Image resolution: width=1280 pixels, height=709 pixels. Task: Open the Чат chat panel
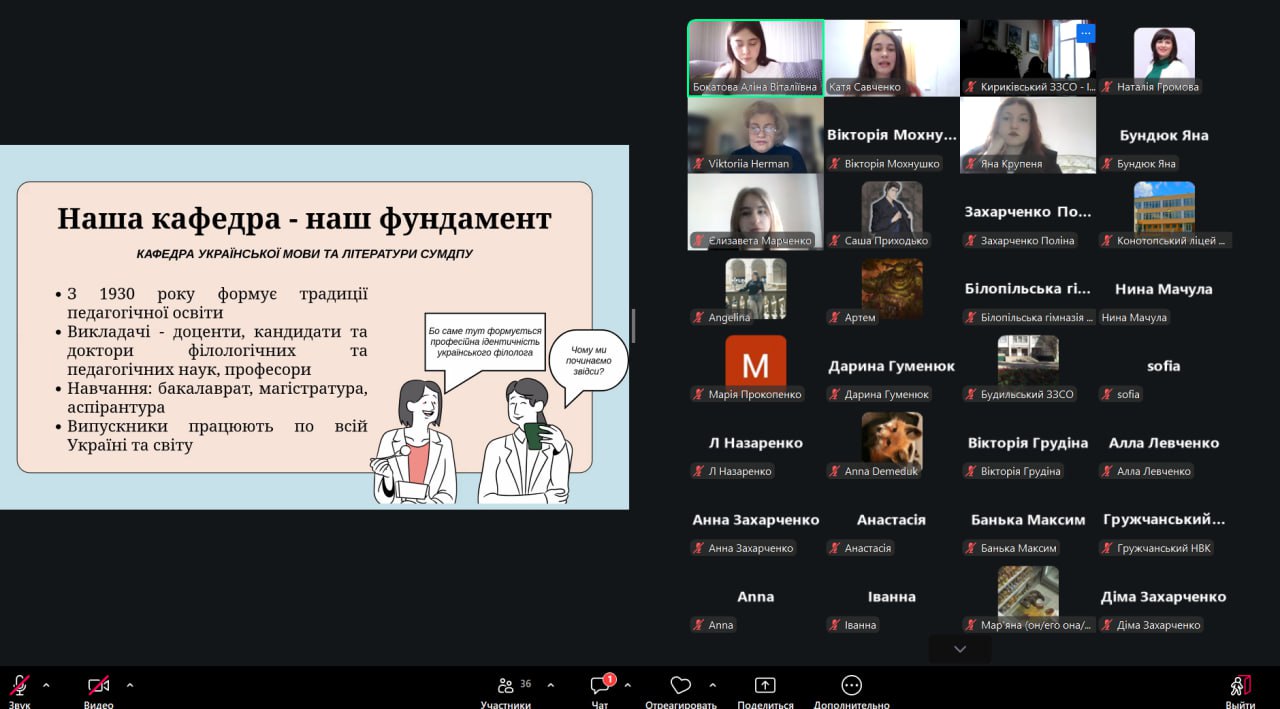click(600, 686)
